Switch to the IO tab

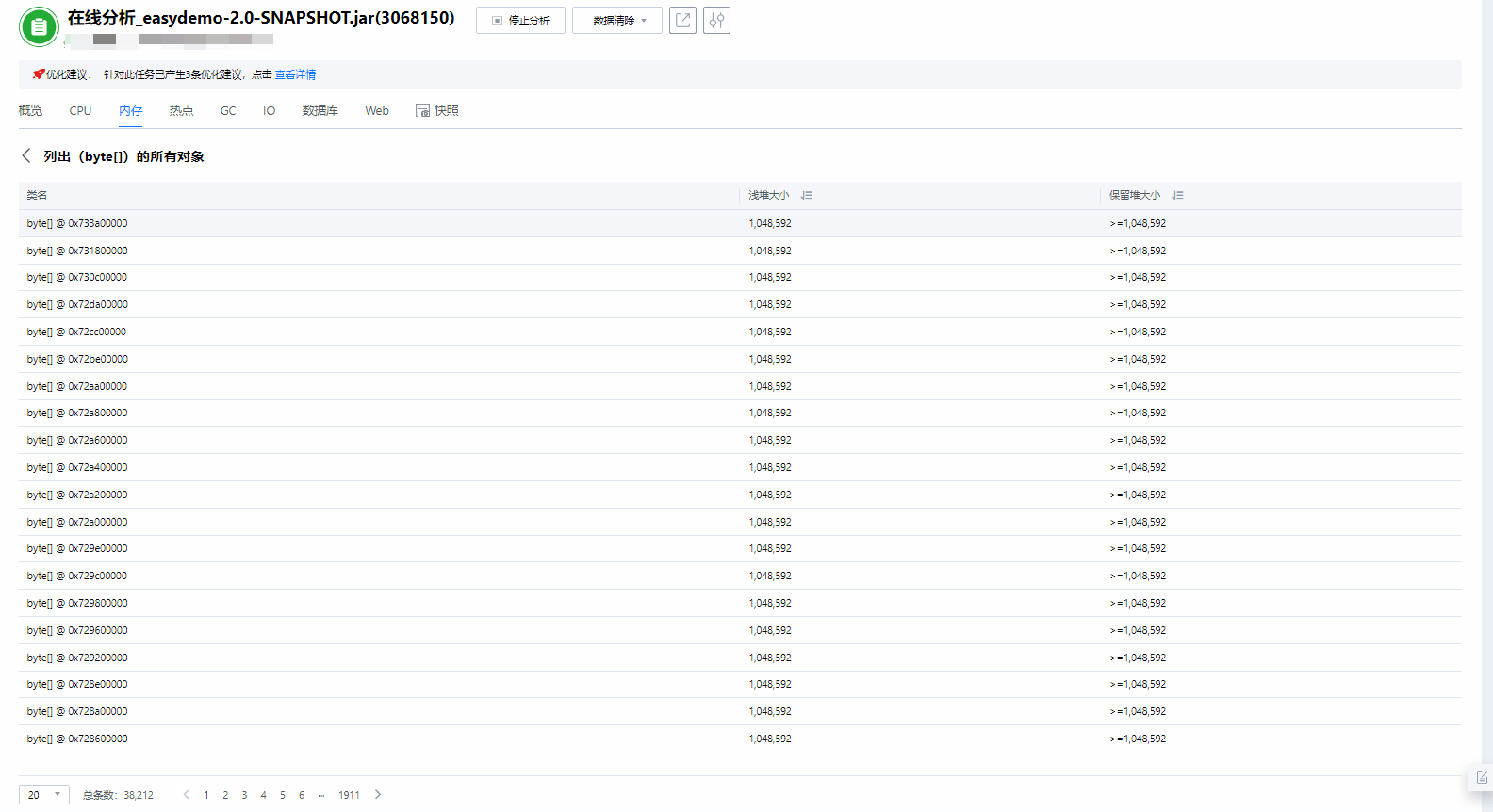click(x=269, y=110)
